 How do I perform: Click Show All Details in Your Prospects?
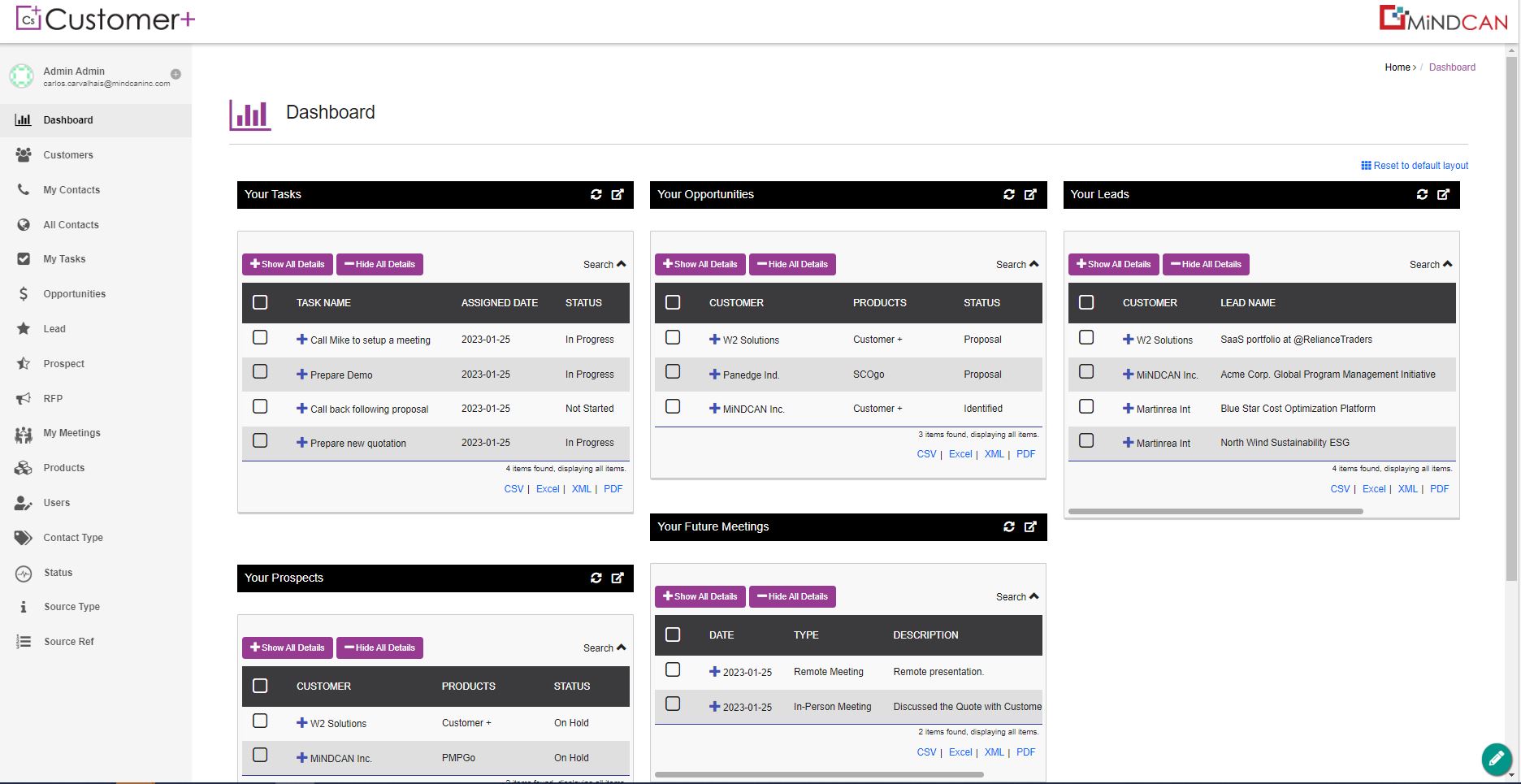[286, 648]
